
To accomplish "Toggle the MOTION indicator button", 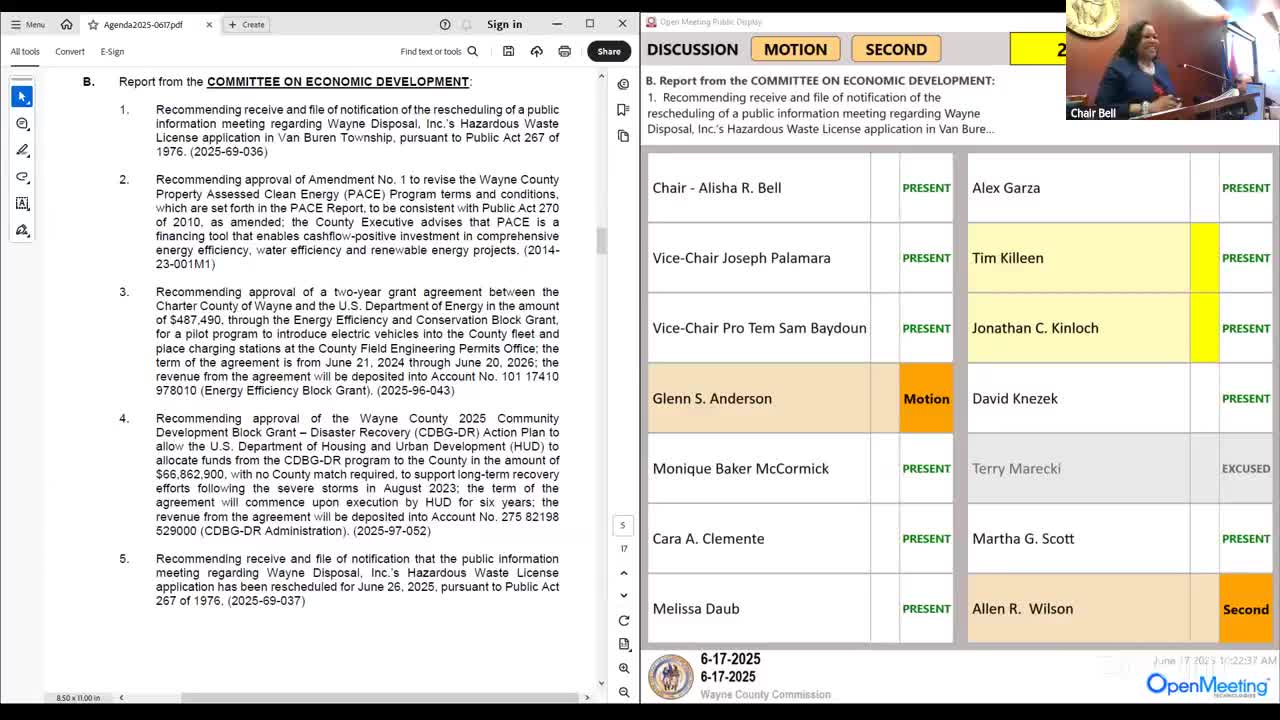I will click(x=795, y=49).
